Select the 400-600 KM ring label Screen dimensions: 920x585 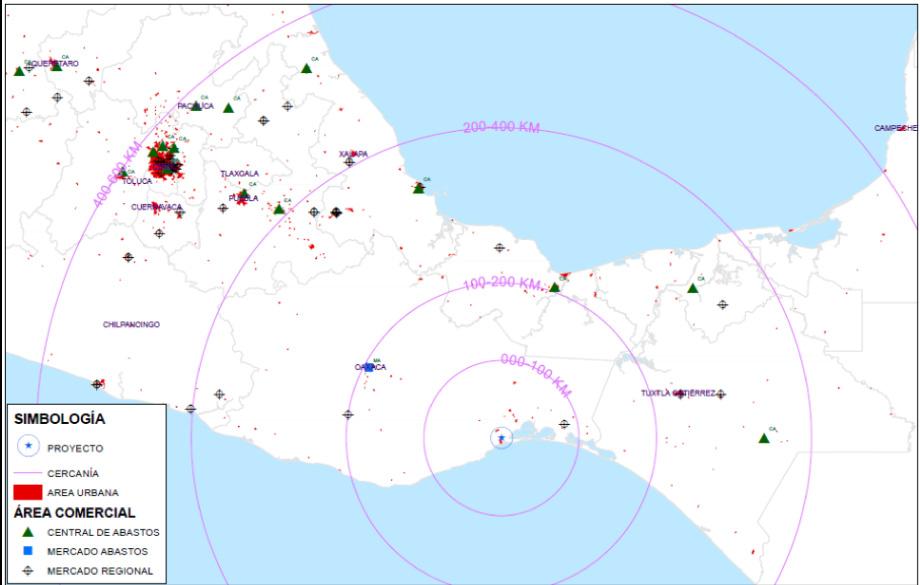coord(117,174)
